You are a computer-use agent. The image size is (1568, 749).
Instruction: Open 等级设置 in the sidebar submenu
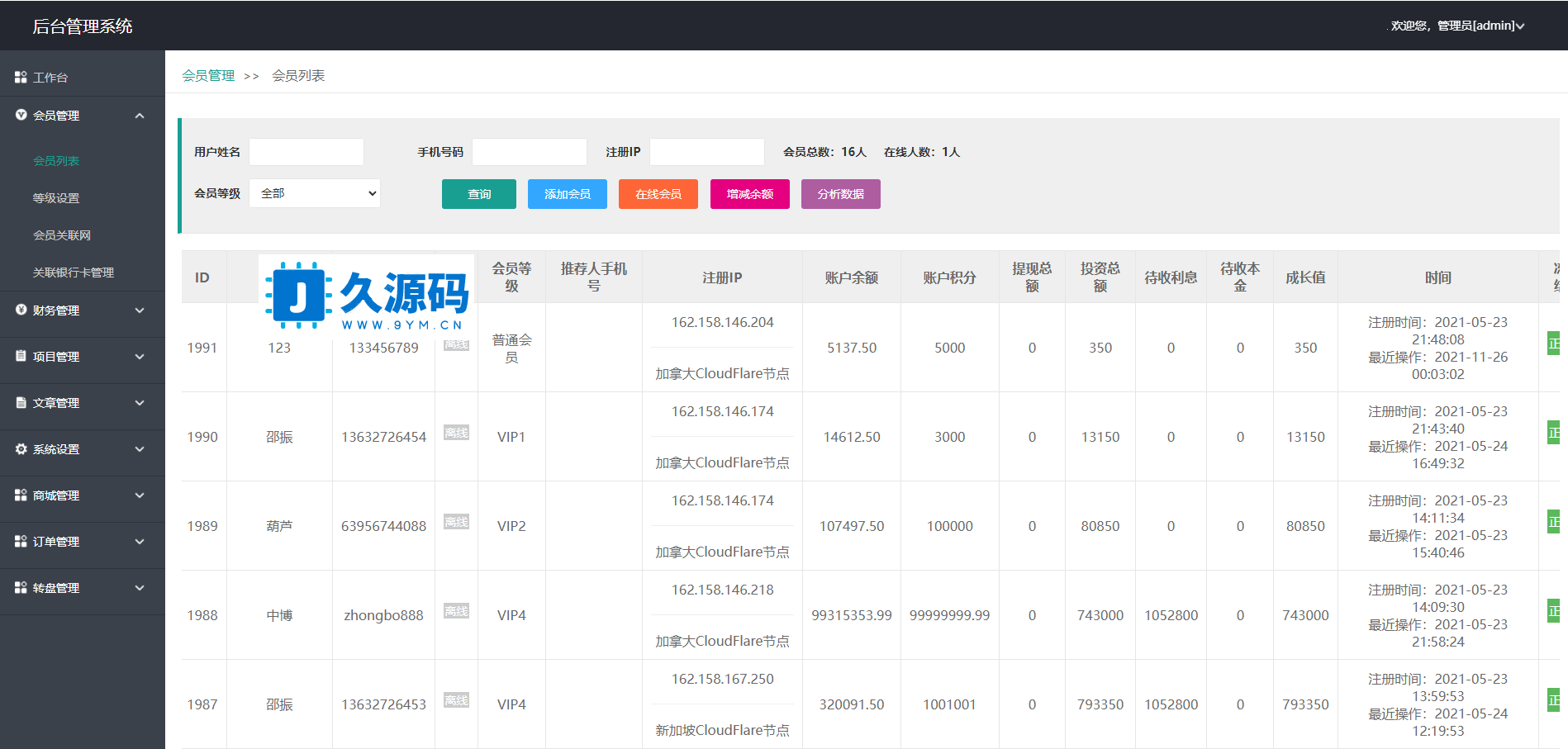click(56, 198)
